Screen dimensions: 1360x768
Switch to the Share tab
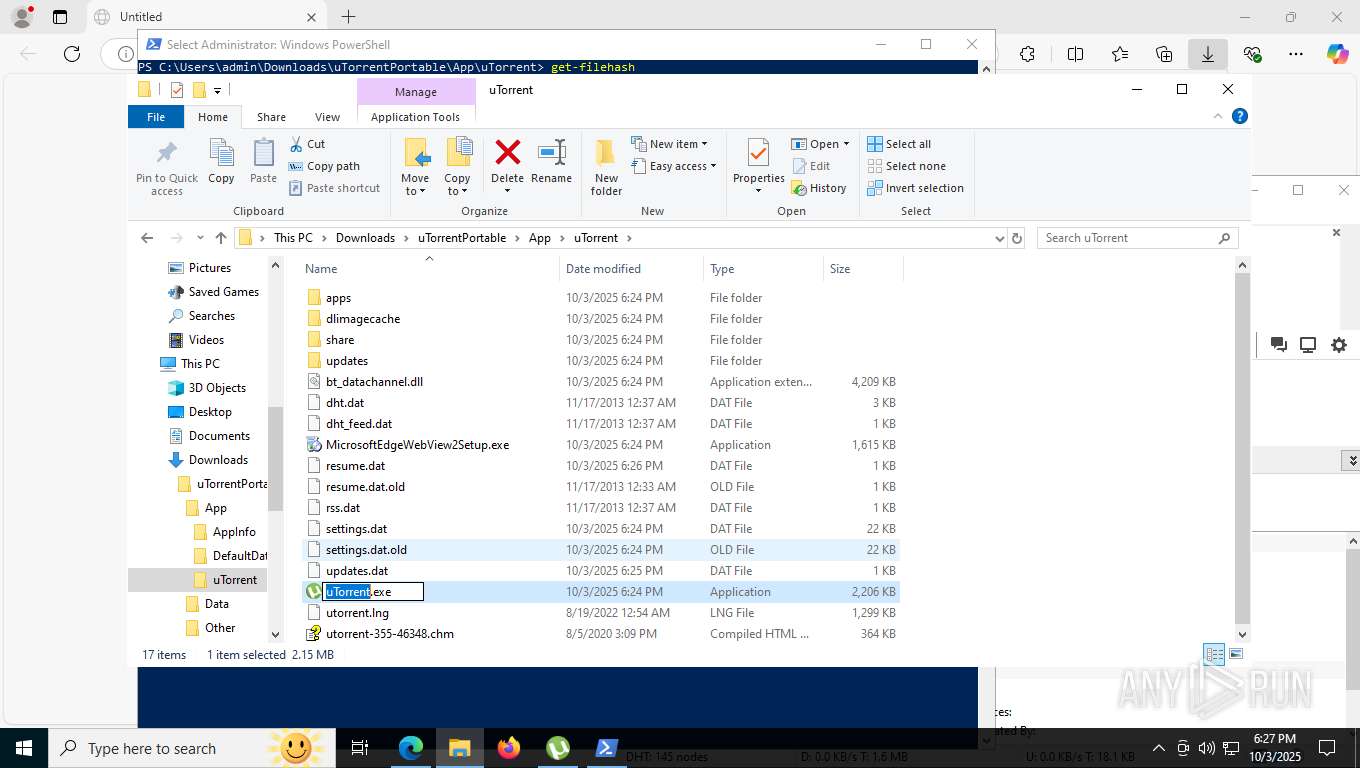click(x=271, y=117)
